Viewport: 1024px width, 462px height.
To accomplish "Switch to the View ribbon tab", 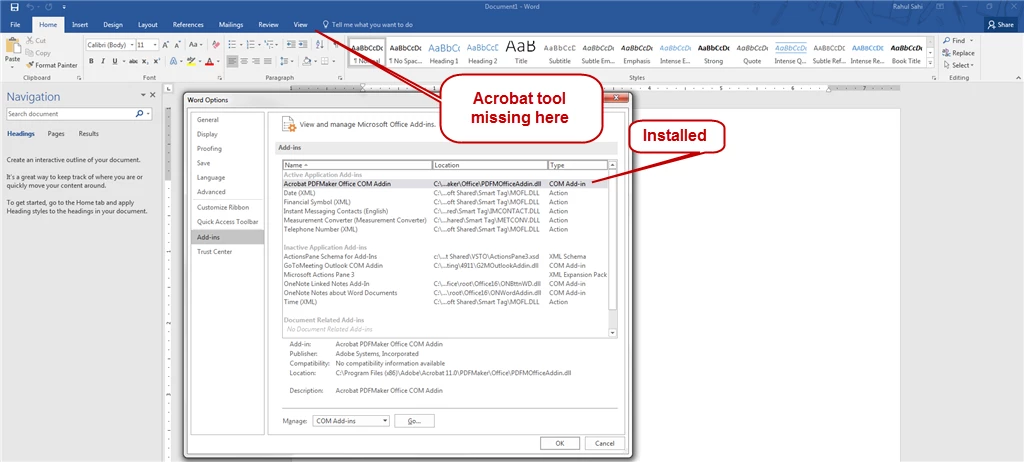I will pyautogui.click(x=300, y=25).
